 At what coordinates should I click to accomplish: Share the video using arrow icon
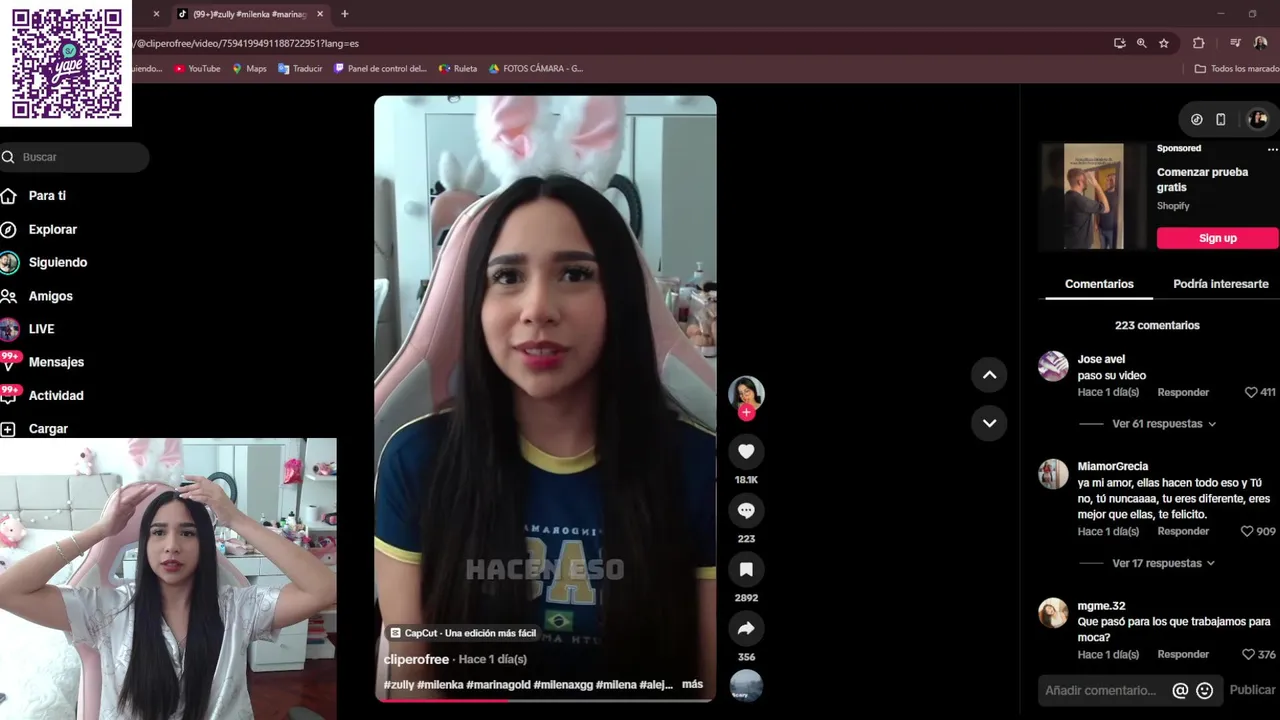[746, 629]
